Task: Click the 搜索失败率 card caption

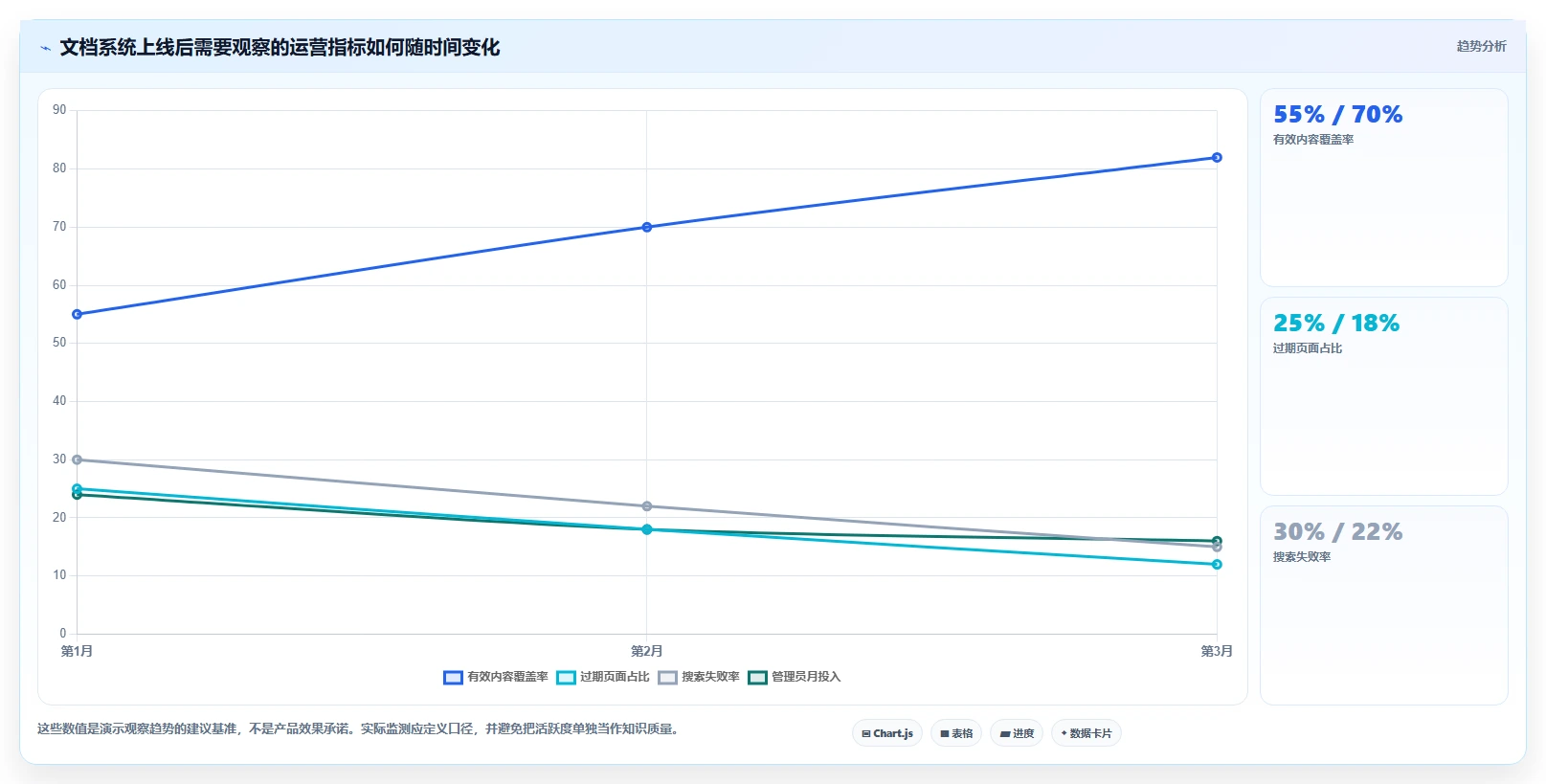Action: (x=1302, y=557)
